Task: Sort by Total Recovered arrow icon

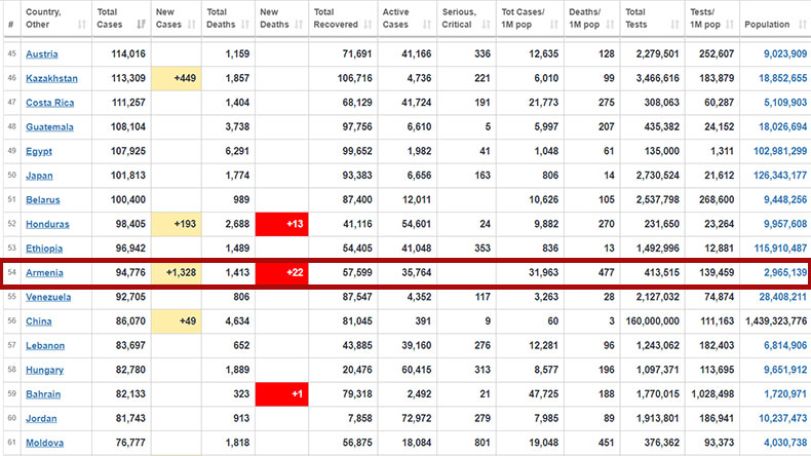Action: coord(368,24)
